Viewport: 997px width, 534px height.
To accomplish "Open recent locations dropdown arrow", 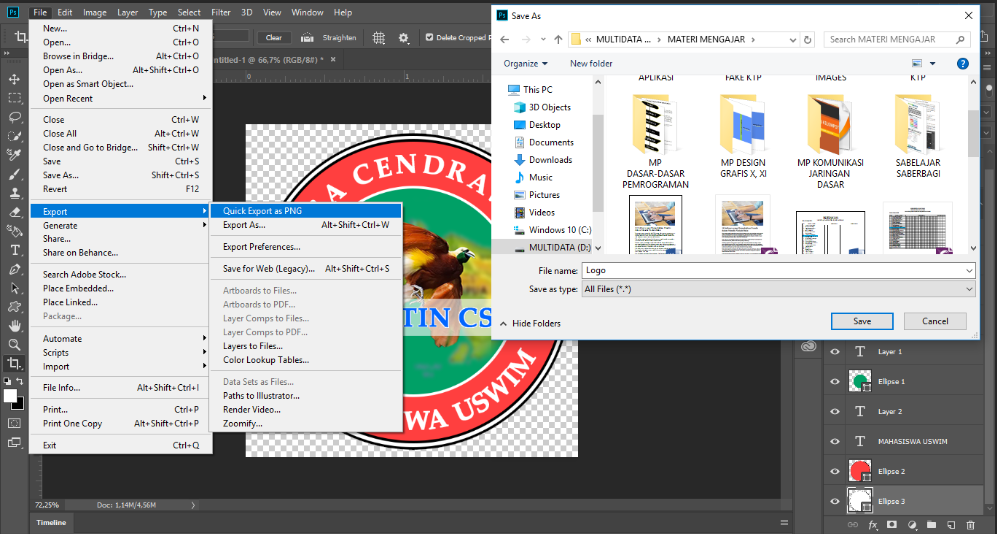I will point(543,39).
